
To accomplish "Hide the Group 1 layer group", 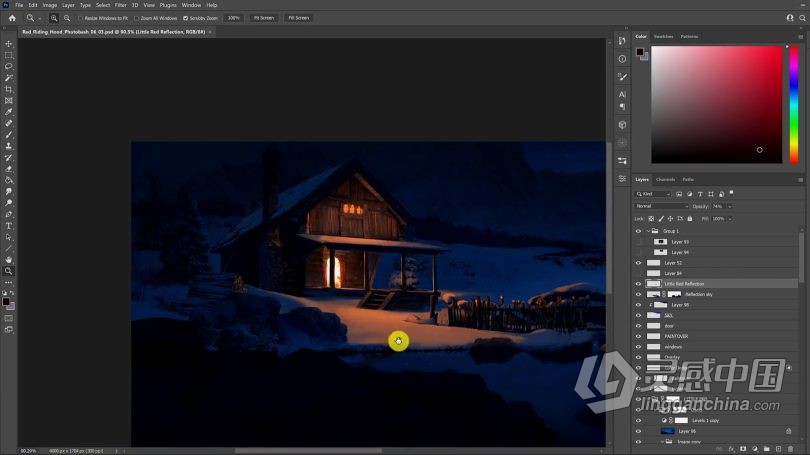I will coord(638,231).
